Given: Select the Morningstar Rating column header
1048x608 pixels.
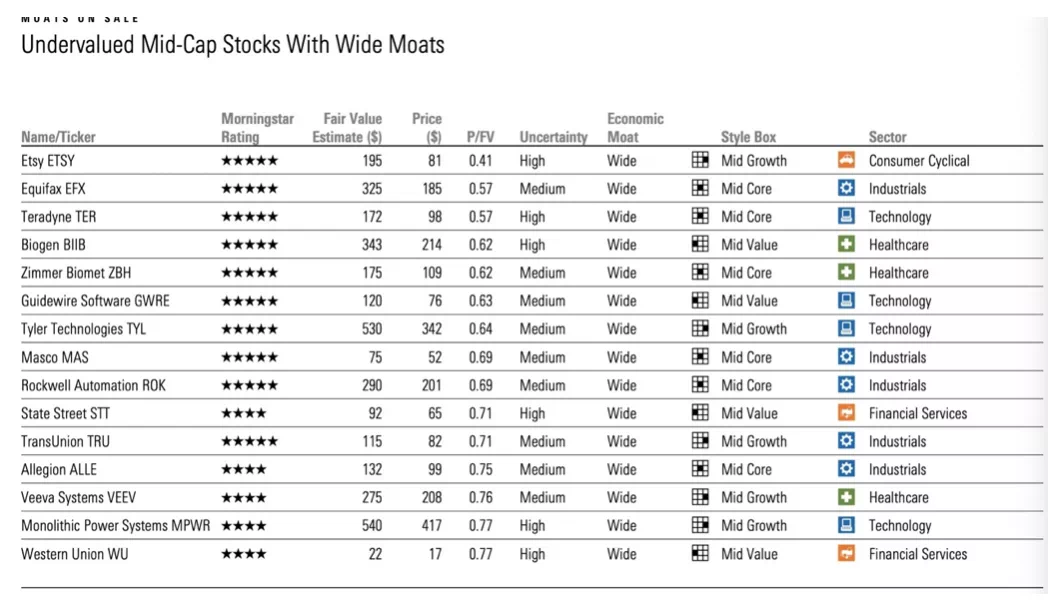Looking at the screenshot, I should pos(257,128).
